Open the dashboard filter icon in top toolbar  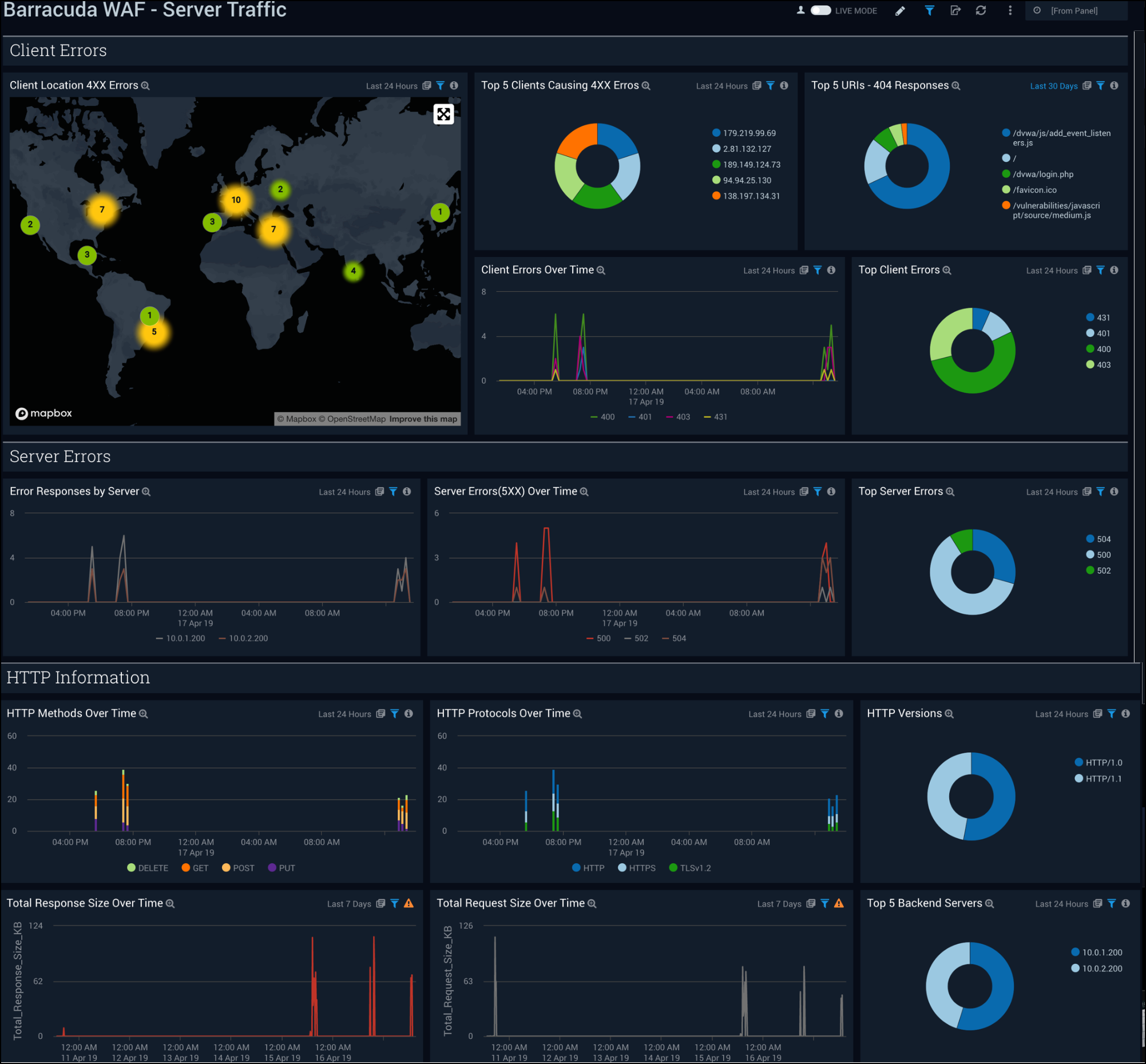pyautogui.click(x=929, y=10)
